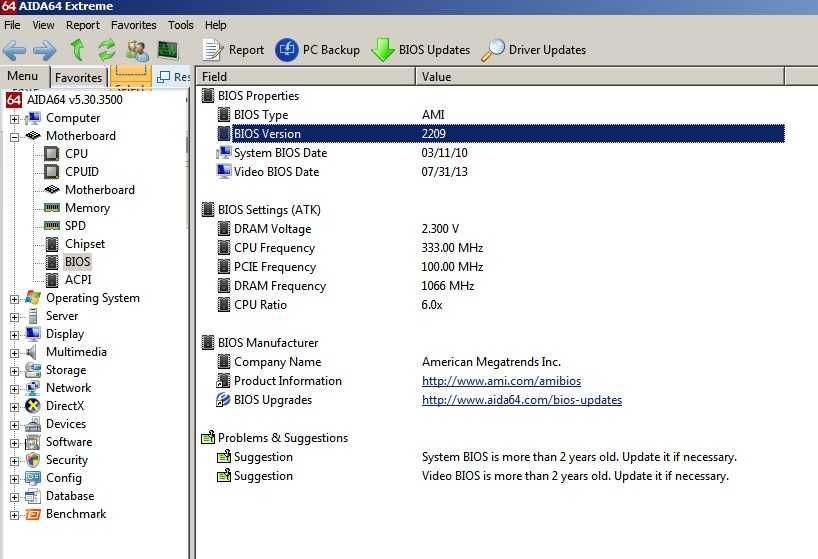The image size is (818, 559).
Task: Expand the Display tree node
Action: (x=15, y=335)
